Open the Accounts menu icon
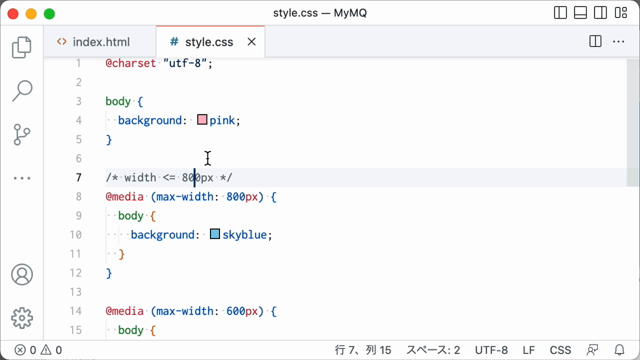640x360 pixels. point(22,274)
